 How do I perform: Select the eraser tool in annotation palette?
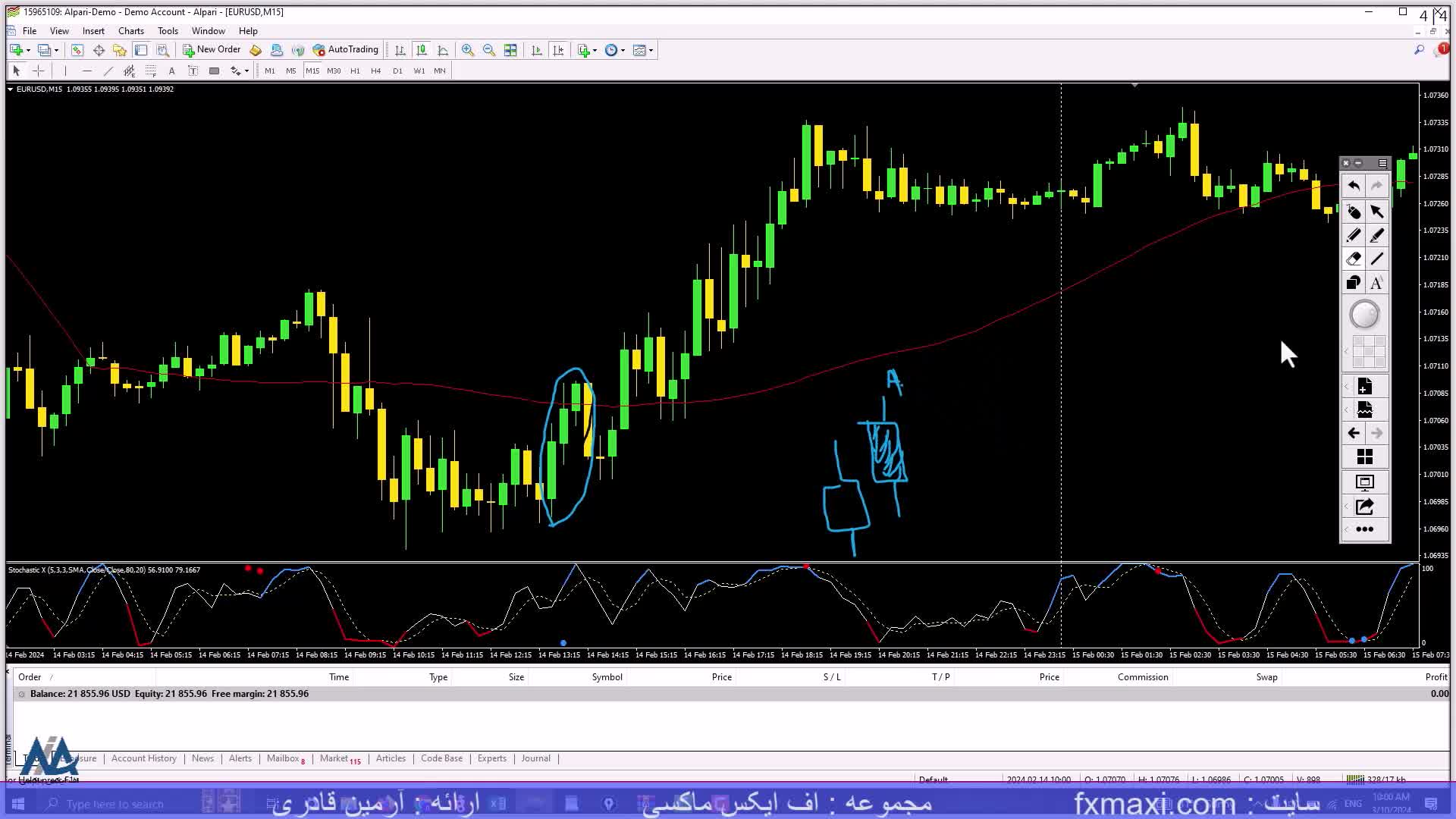point(1353,259)
